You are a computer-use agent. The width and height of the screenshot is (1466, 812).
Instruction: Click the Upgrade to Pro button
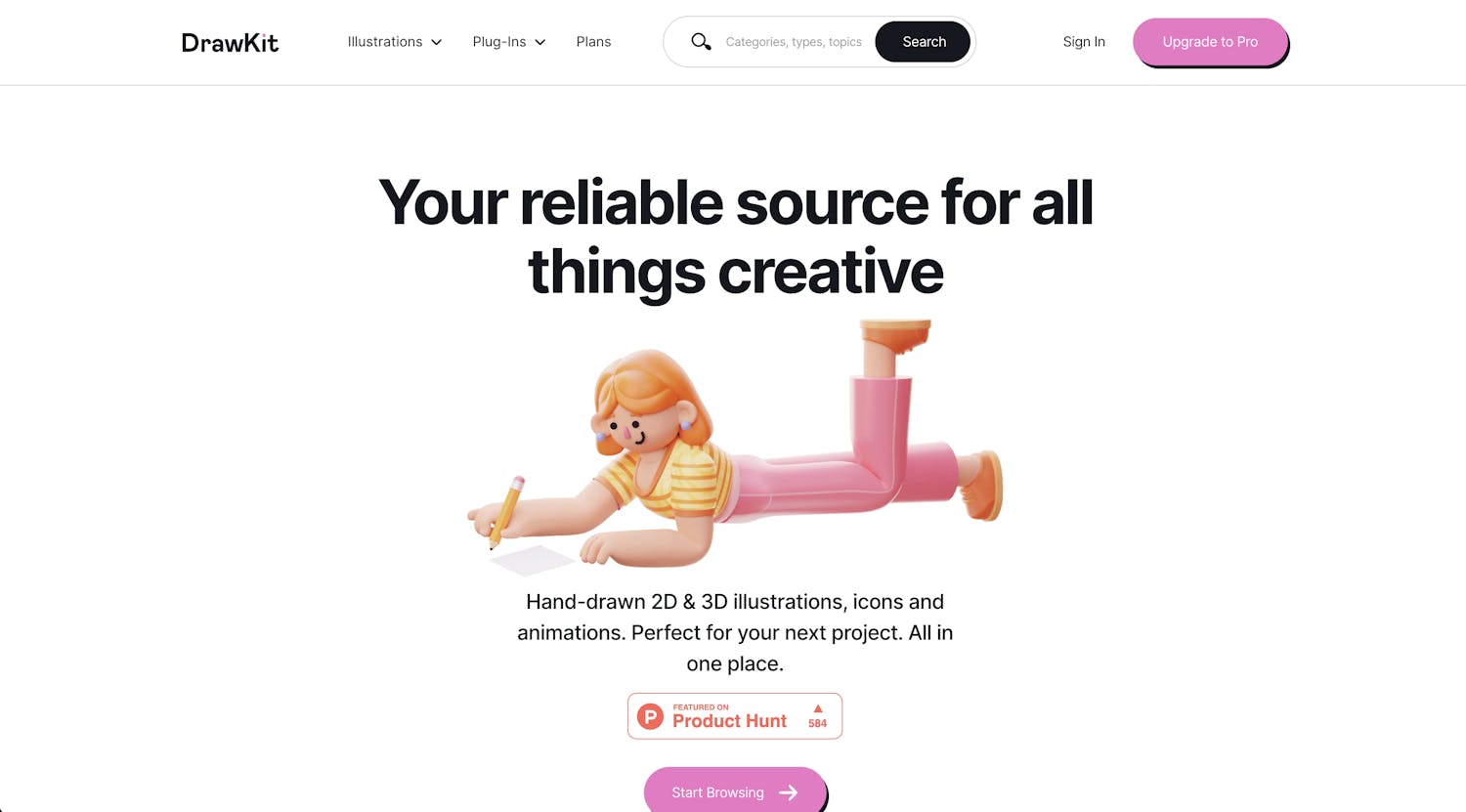(x=1210, y=42)
